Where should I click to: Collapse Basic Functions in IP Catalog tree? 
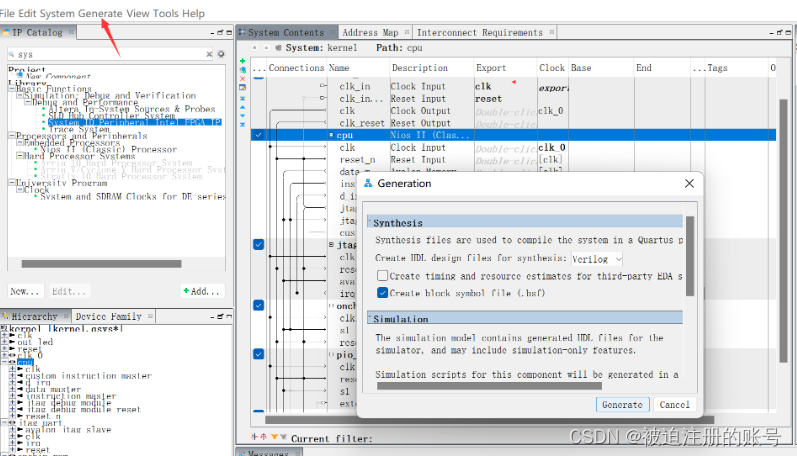(11, 88)
